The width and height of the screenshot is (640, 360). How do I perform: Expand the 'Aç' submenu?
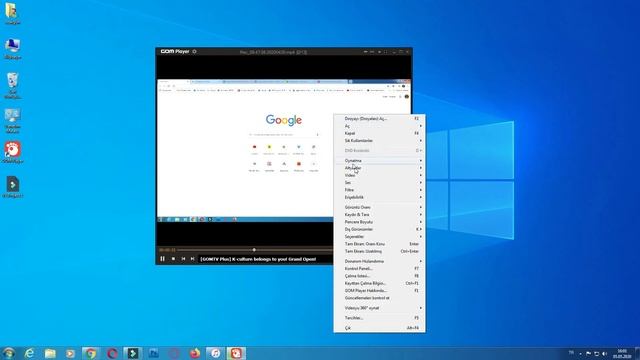click(x=380, y=126)
